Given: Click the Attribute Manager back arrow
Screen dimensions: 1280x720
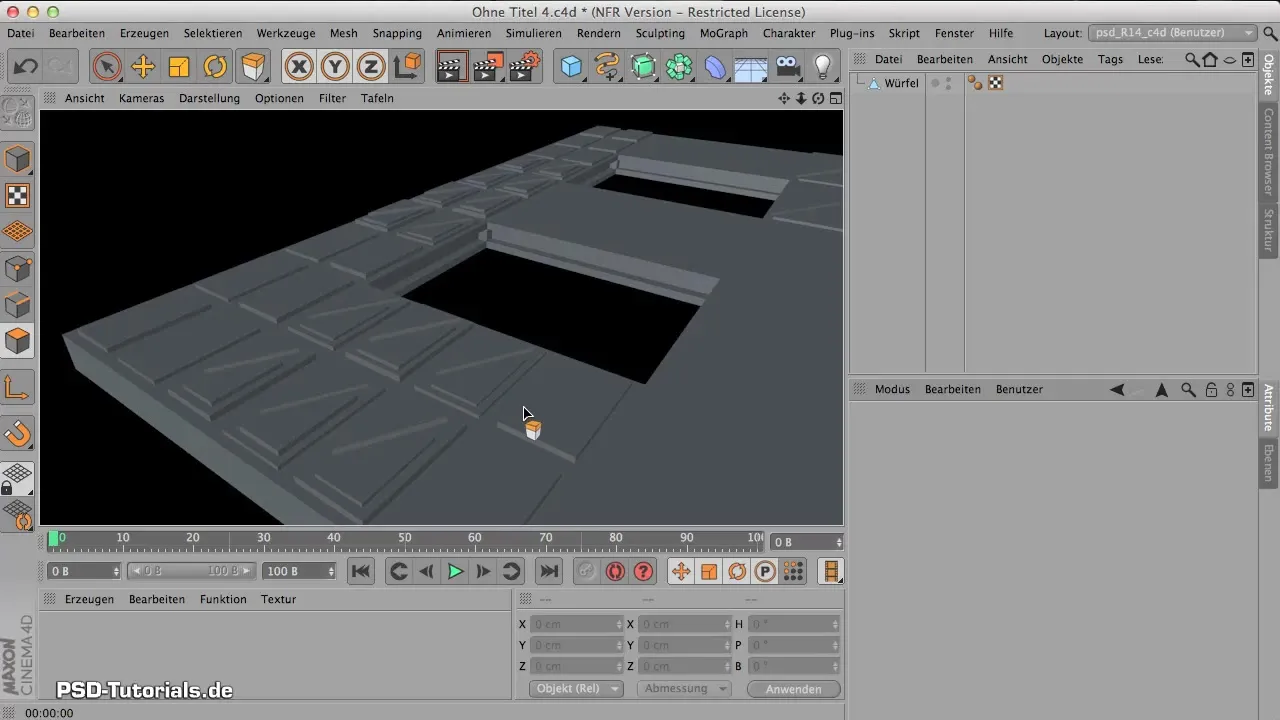Looking at the screenshot, I should (x=1117, y=389).
